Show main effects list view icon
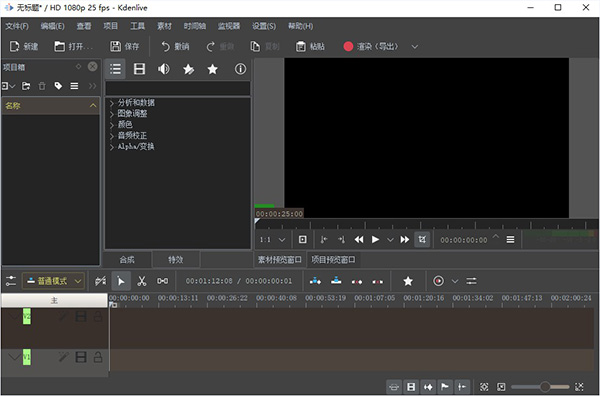The height and width of the screenshot is (396, 600). pyautogui.click(x=115, y=69)
